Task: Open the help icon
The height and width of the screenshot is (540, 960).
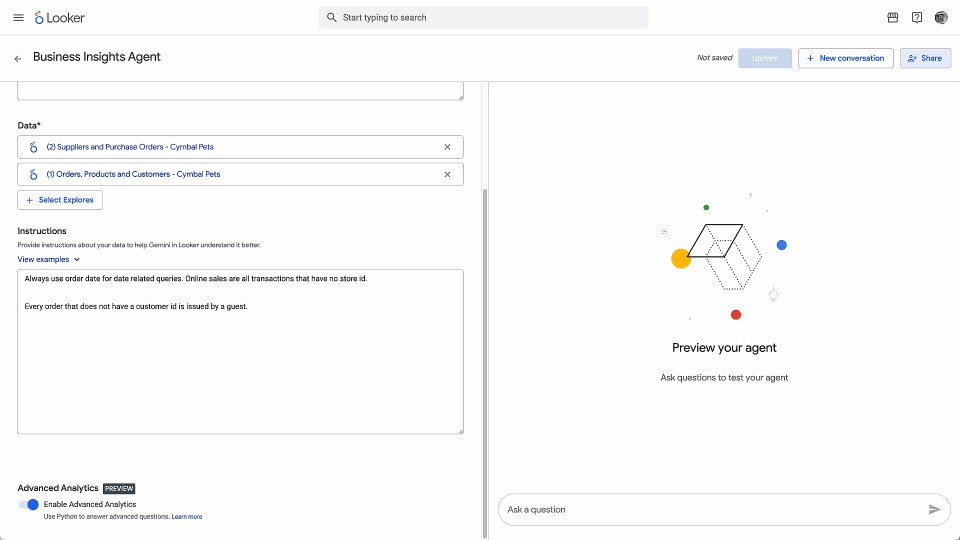Action: (x=917, y=18)
